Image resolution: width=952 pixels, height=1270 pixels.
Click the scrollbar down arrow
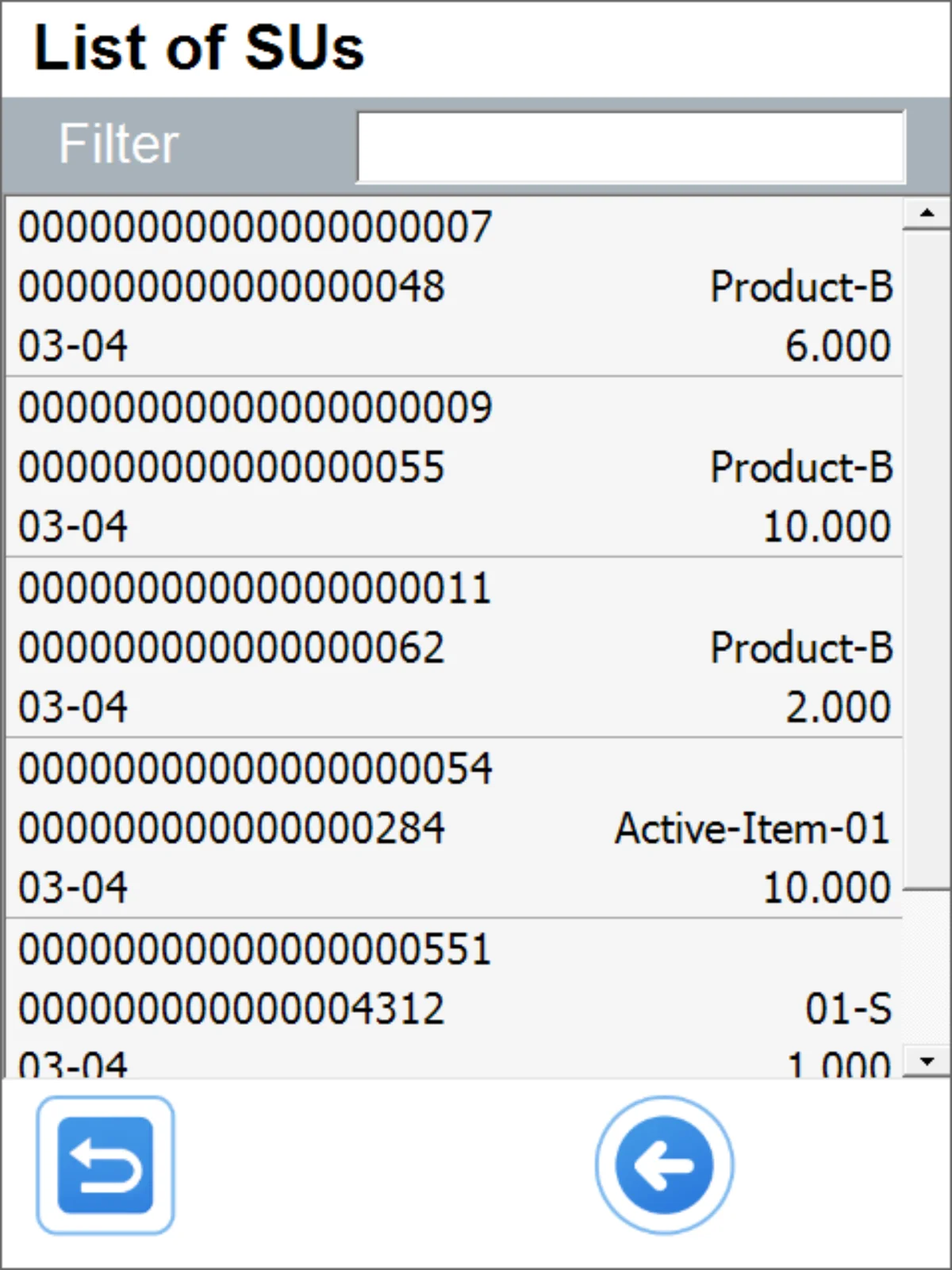click(x=927, y=1061)
